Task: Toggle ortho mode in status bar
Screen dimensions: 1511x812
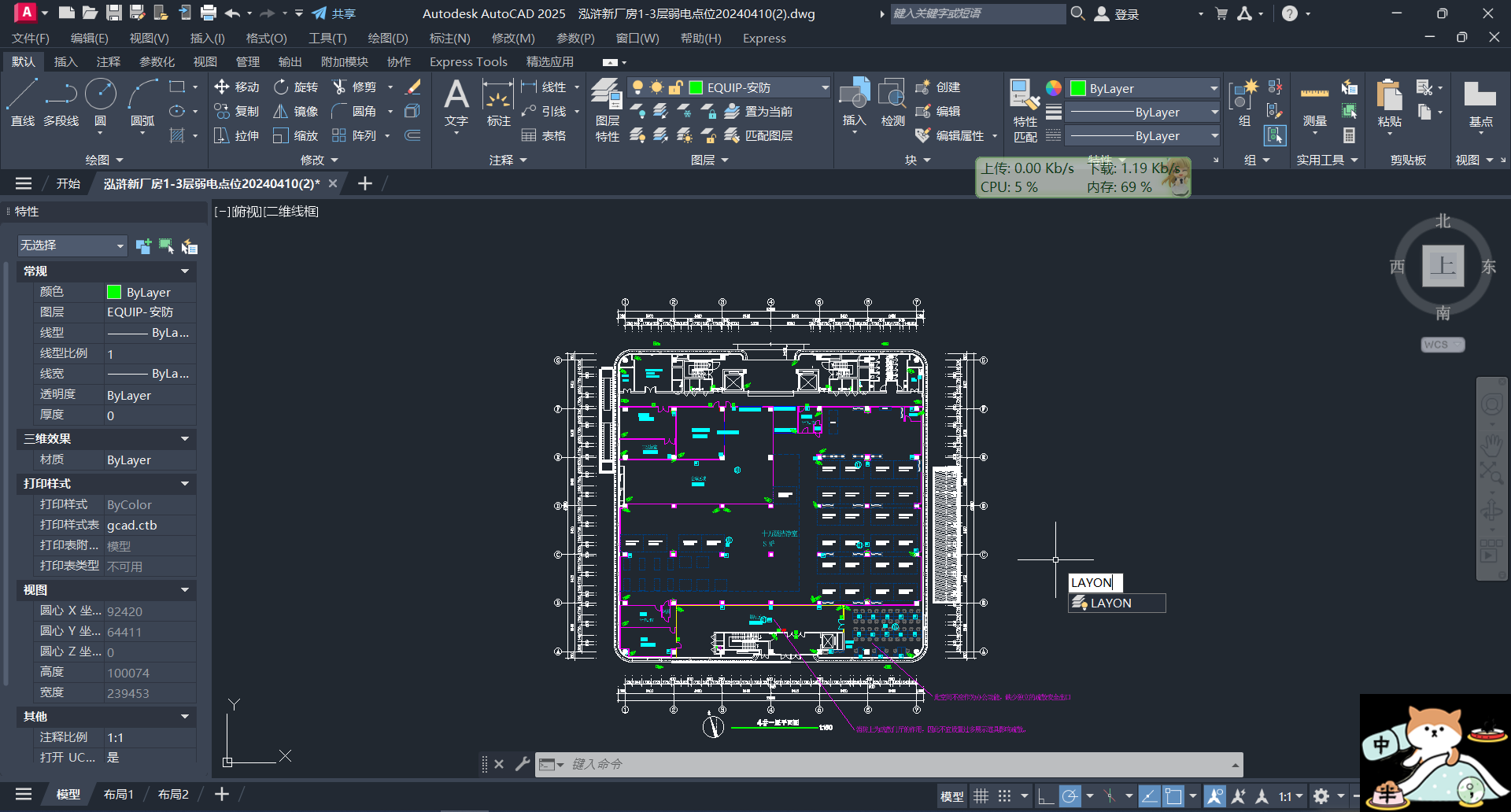Action: (1045, 795)
